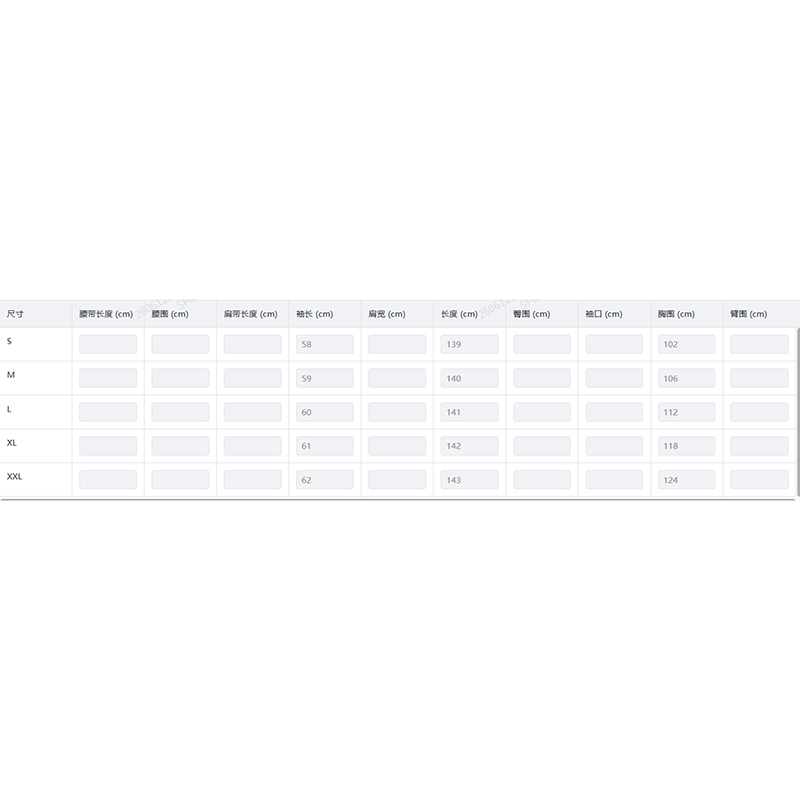This screenshot has width=800, height=800.
Task: Click the 长度 field showing 142
Action: coord(469,446)
